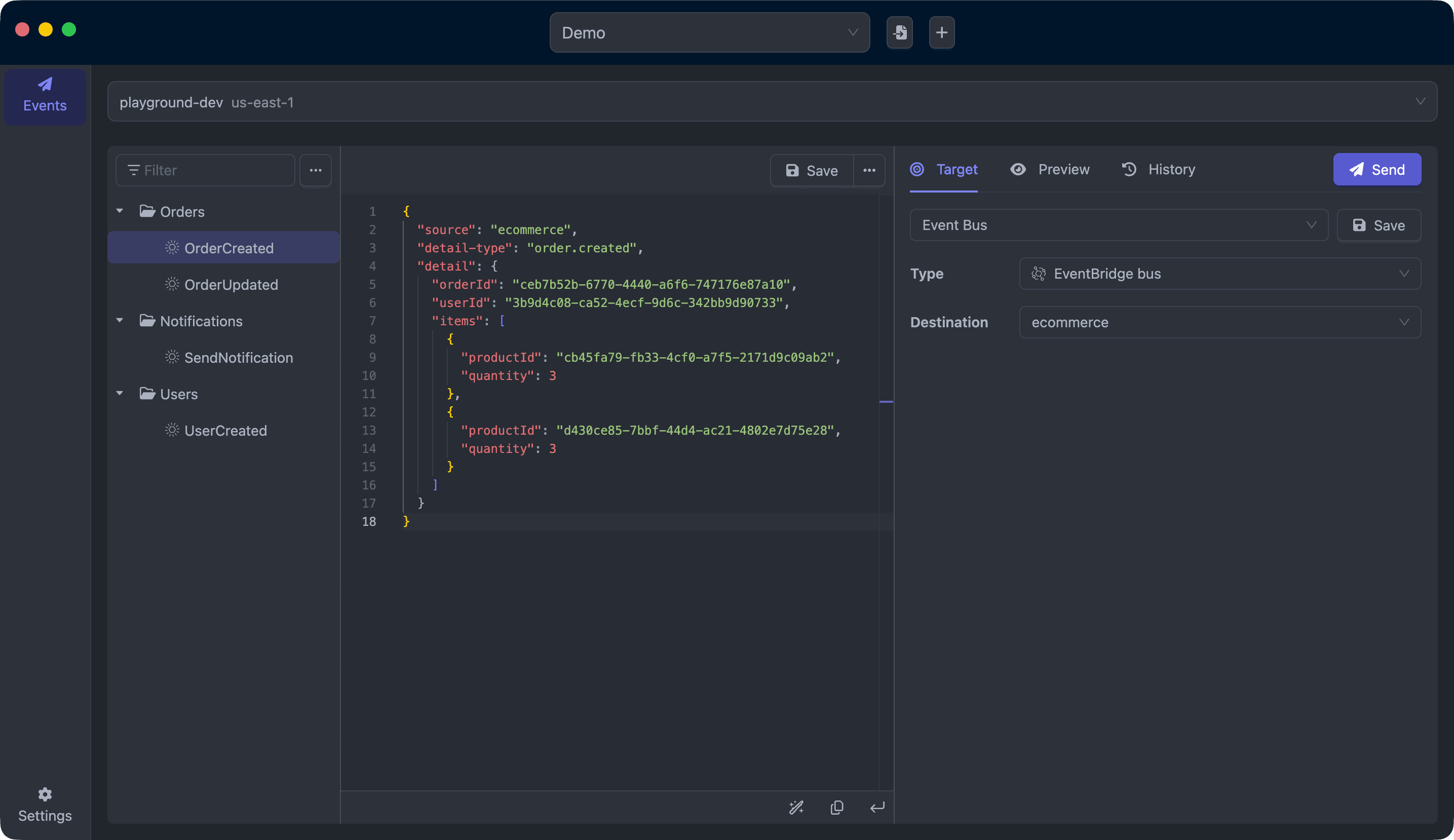The width and height of the screenshot is (1454, 840).
Task: Click the Notifications folder label
Action: [x=201, y=321]
